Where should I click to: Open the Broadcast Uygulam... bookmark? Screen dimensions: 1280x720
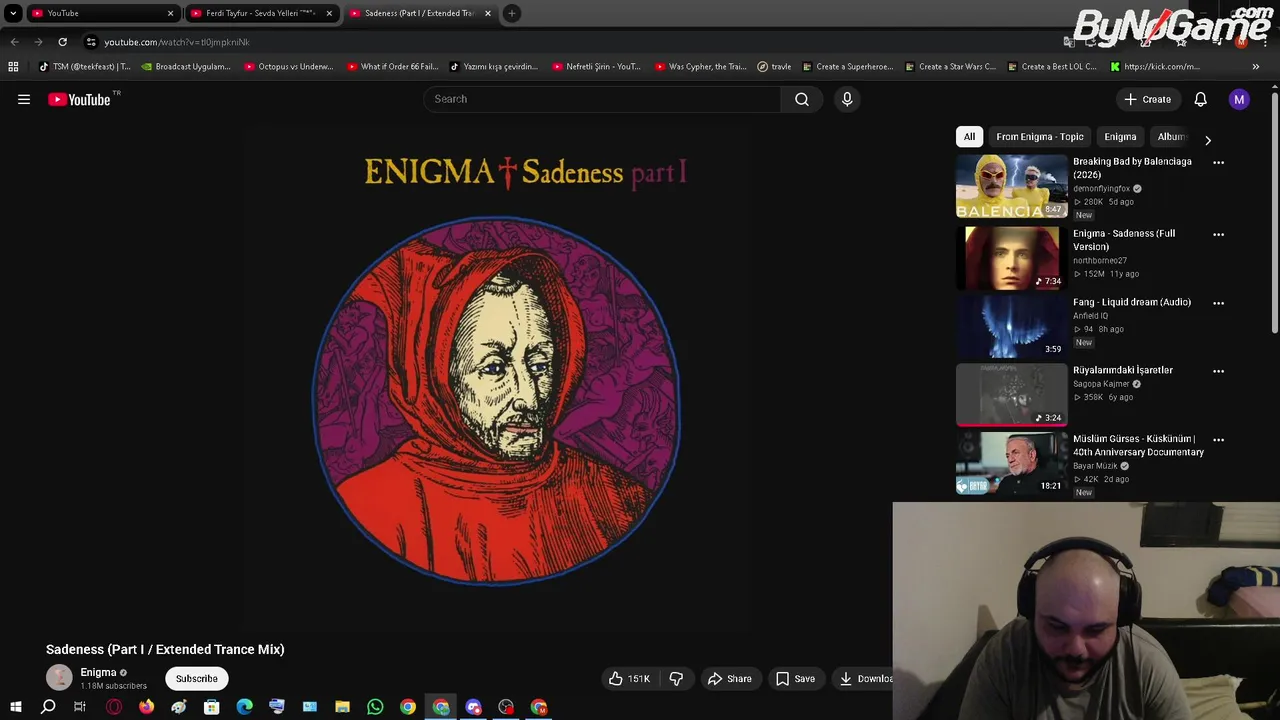(186, 67)
